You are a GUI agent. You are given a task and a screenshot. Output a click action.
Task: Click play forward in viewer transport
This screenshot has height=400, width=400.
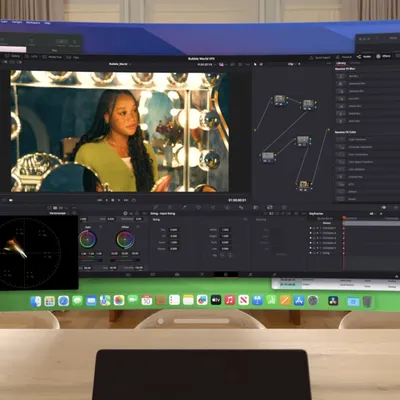point(119,200)
